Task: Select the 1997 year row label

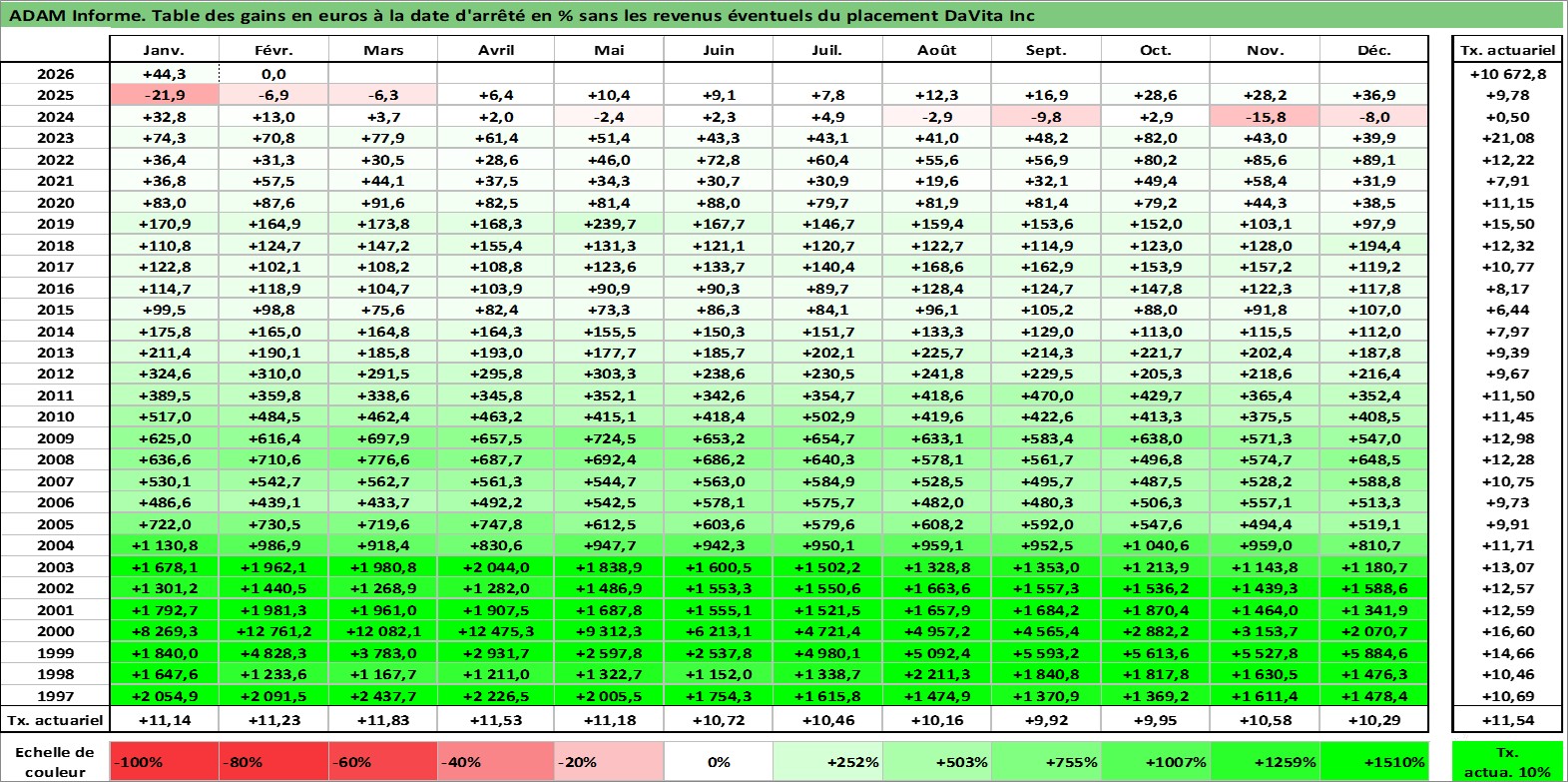Action: [55, 696]
